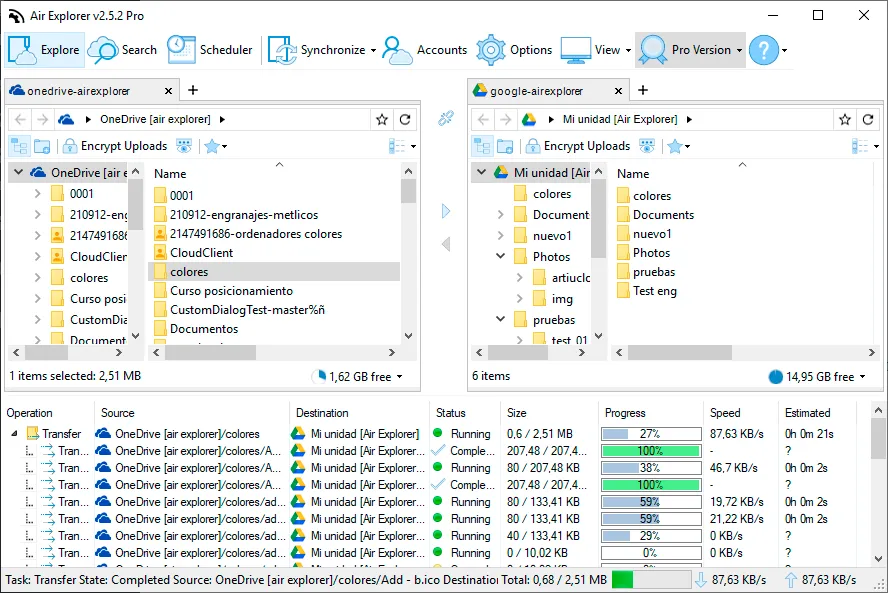
Task: Open the Accounts manager
Action: coord(425,50)
